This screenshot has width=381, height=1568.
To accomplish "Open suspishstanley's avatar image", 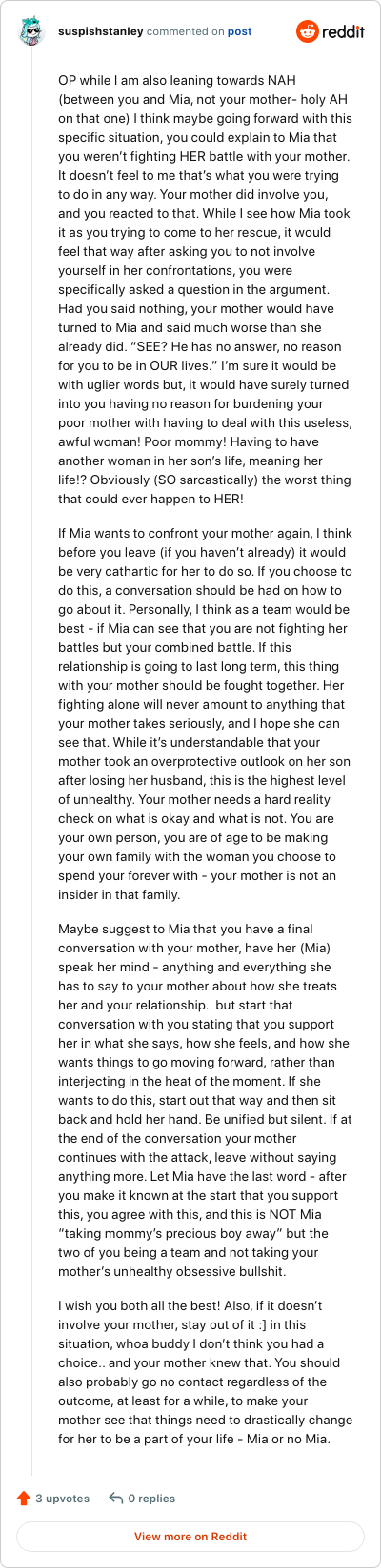I will [31, 31].
